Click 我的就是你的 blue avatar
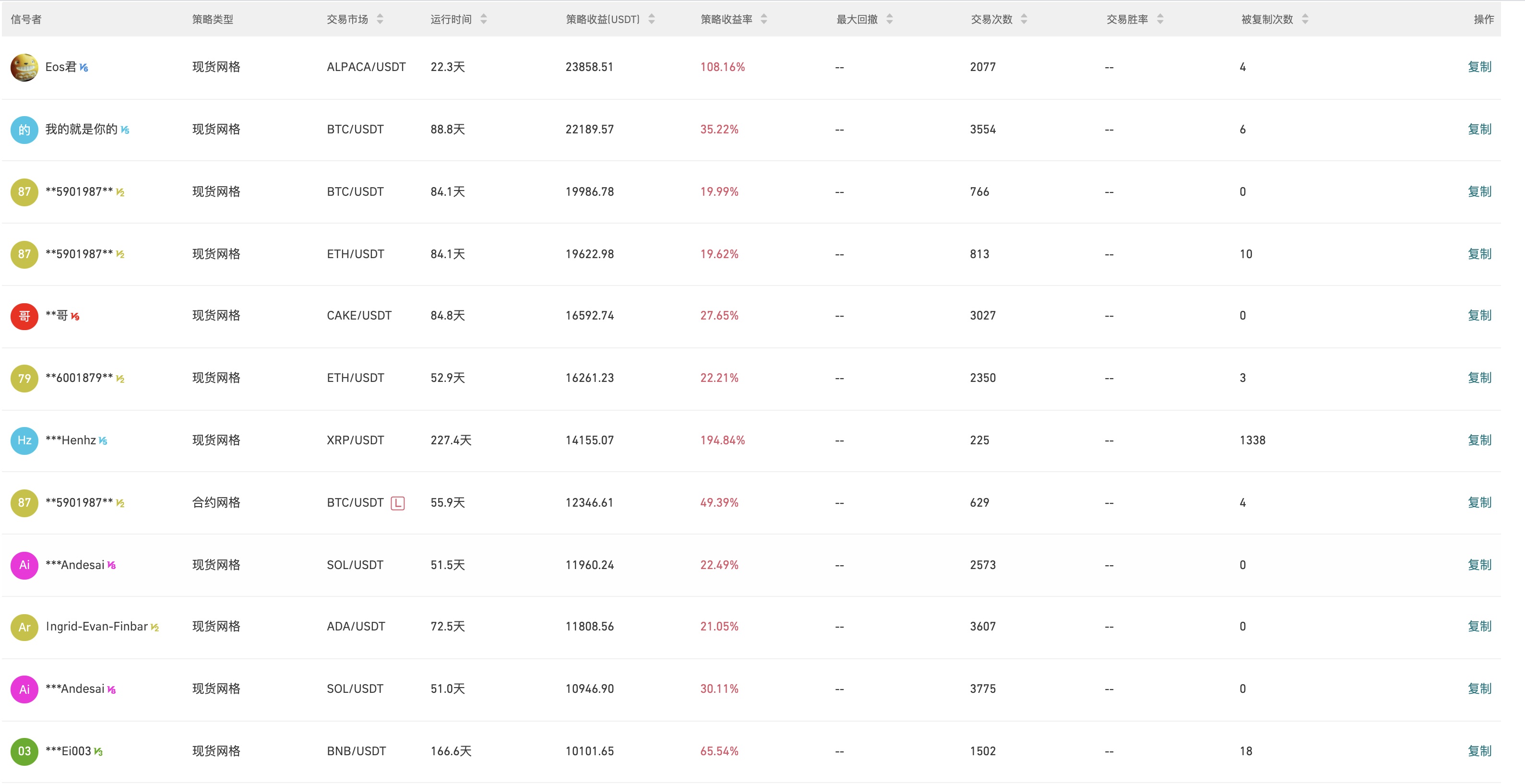Viewport: 1525px width, 784px height. coord(24,130)
